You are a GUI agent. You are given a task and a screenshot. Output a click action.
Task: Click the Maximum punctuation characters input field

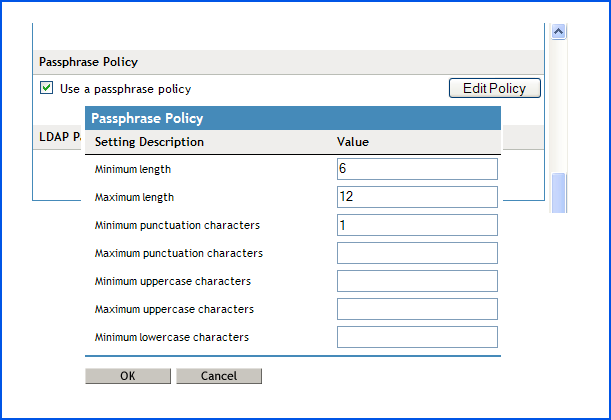click(417, 253)
